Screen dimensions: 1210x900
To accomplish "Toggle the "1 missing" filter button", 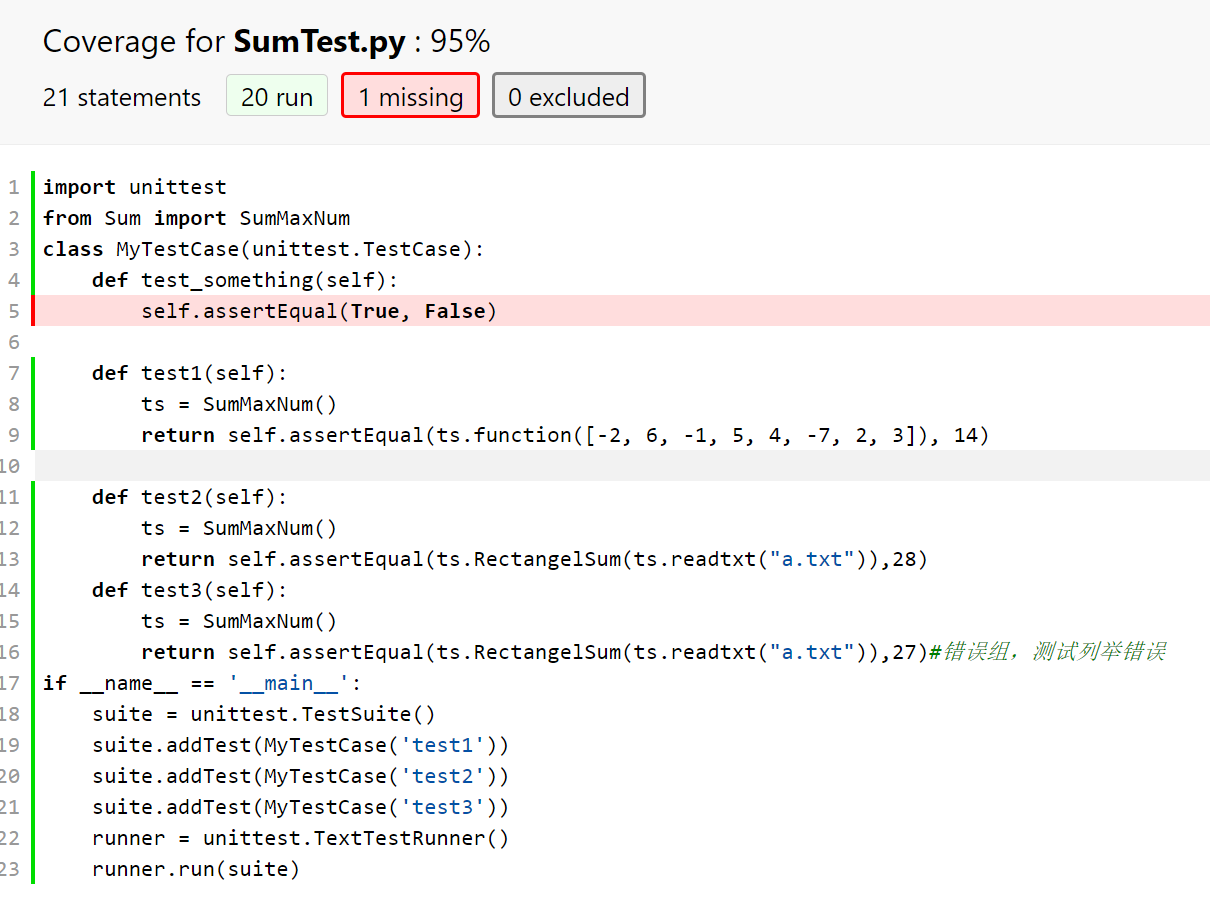I will coord(410,97).
